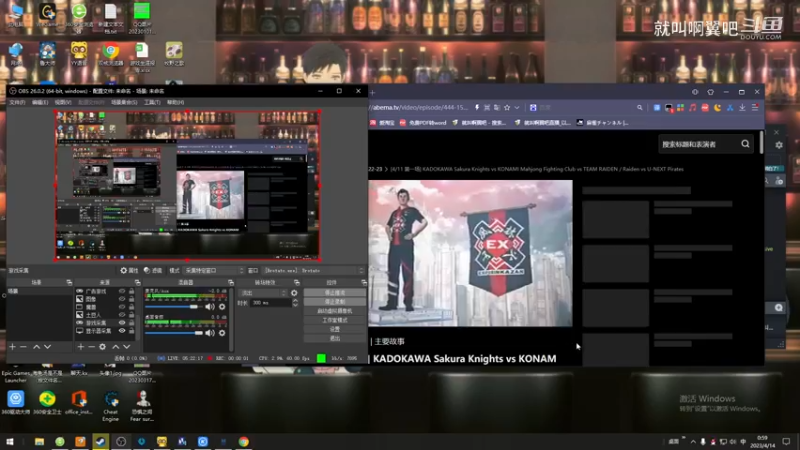The image size is (800, 450).
Task: Open scene transition properties gear
Action: click(x=294, y=293)
